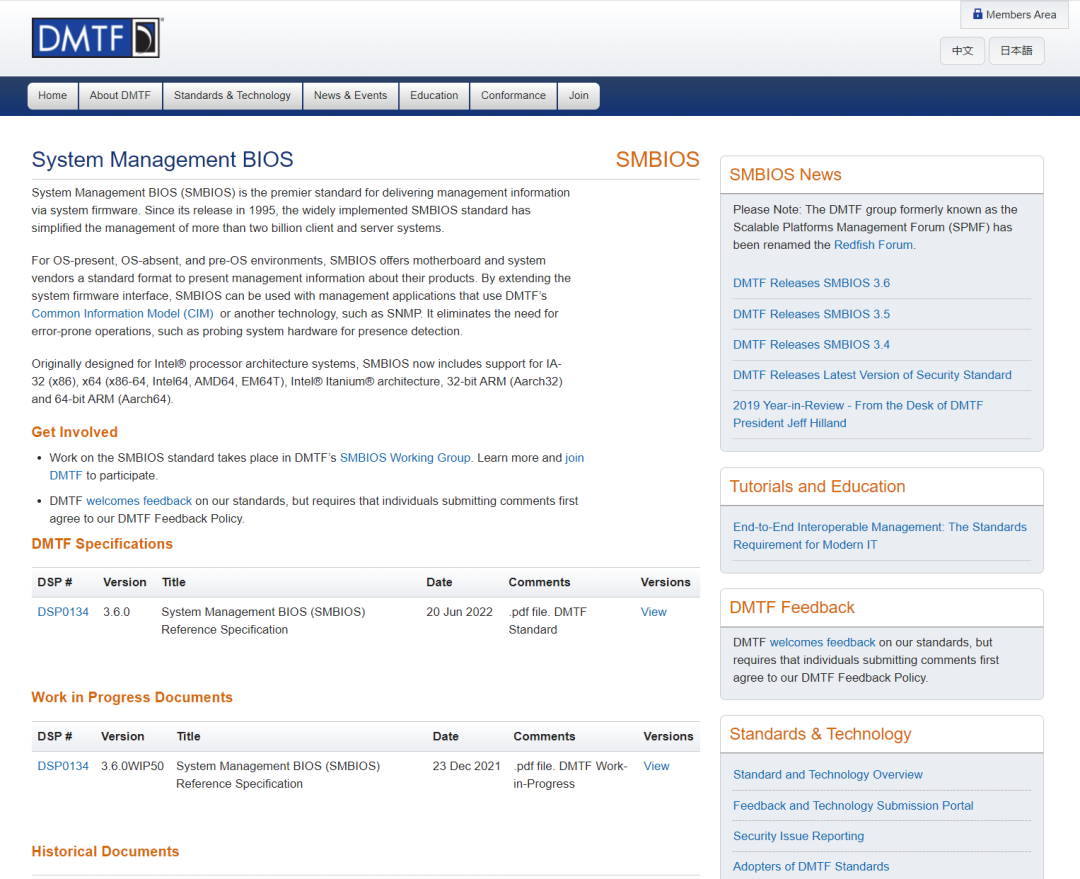Expand the News & Events menu
Image resolution: width=1080 pixels, height=879 pixels.
350,96
